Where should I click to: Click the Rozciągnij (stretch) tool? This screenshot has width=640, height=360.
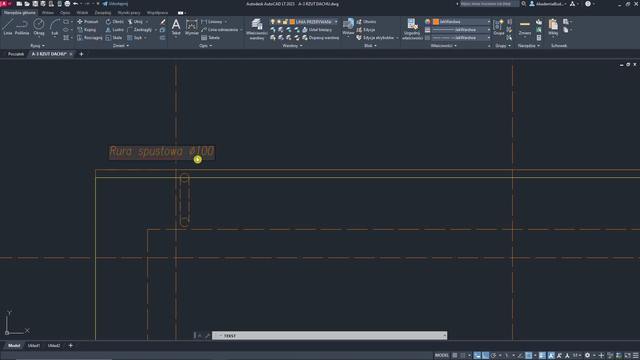click(89, 38)
